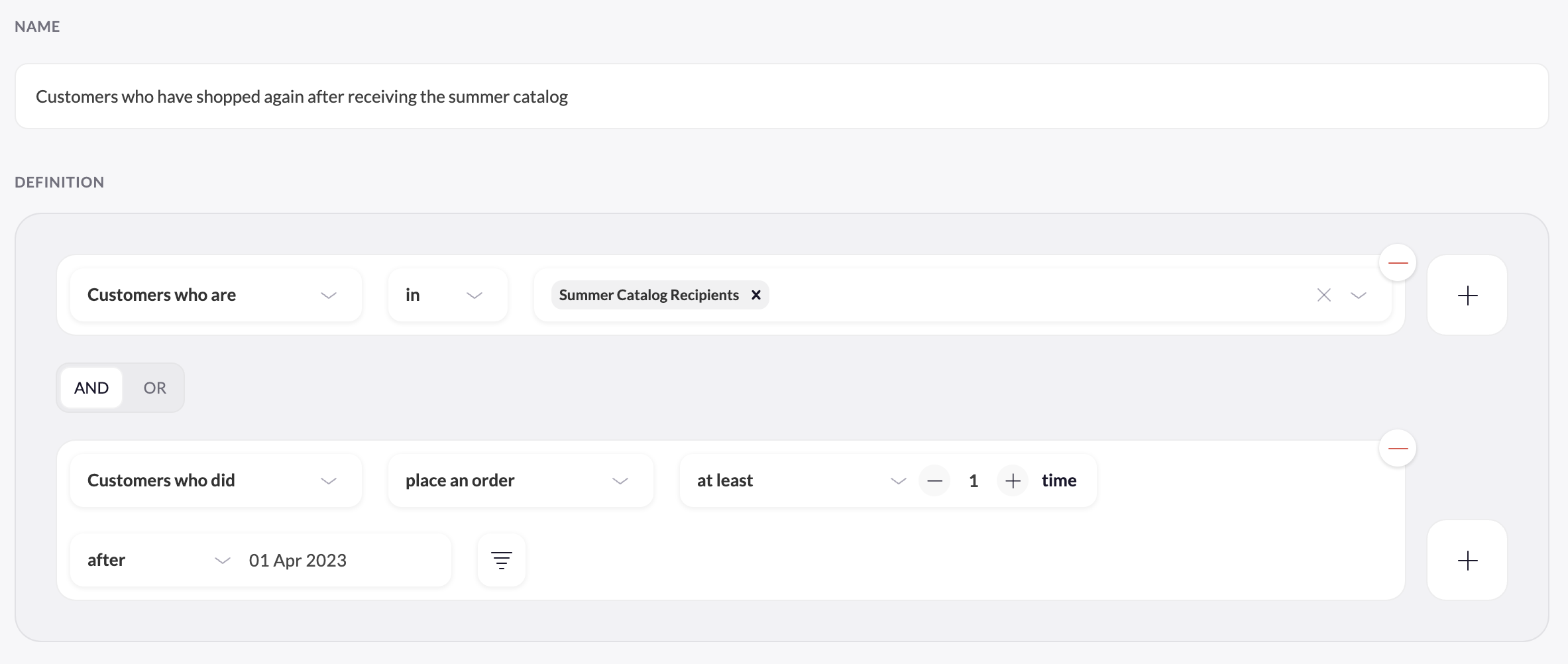The height and width of the screenshot is (664, 1568).
Task: Open the Customers who are dropdown
Action: 215,295
